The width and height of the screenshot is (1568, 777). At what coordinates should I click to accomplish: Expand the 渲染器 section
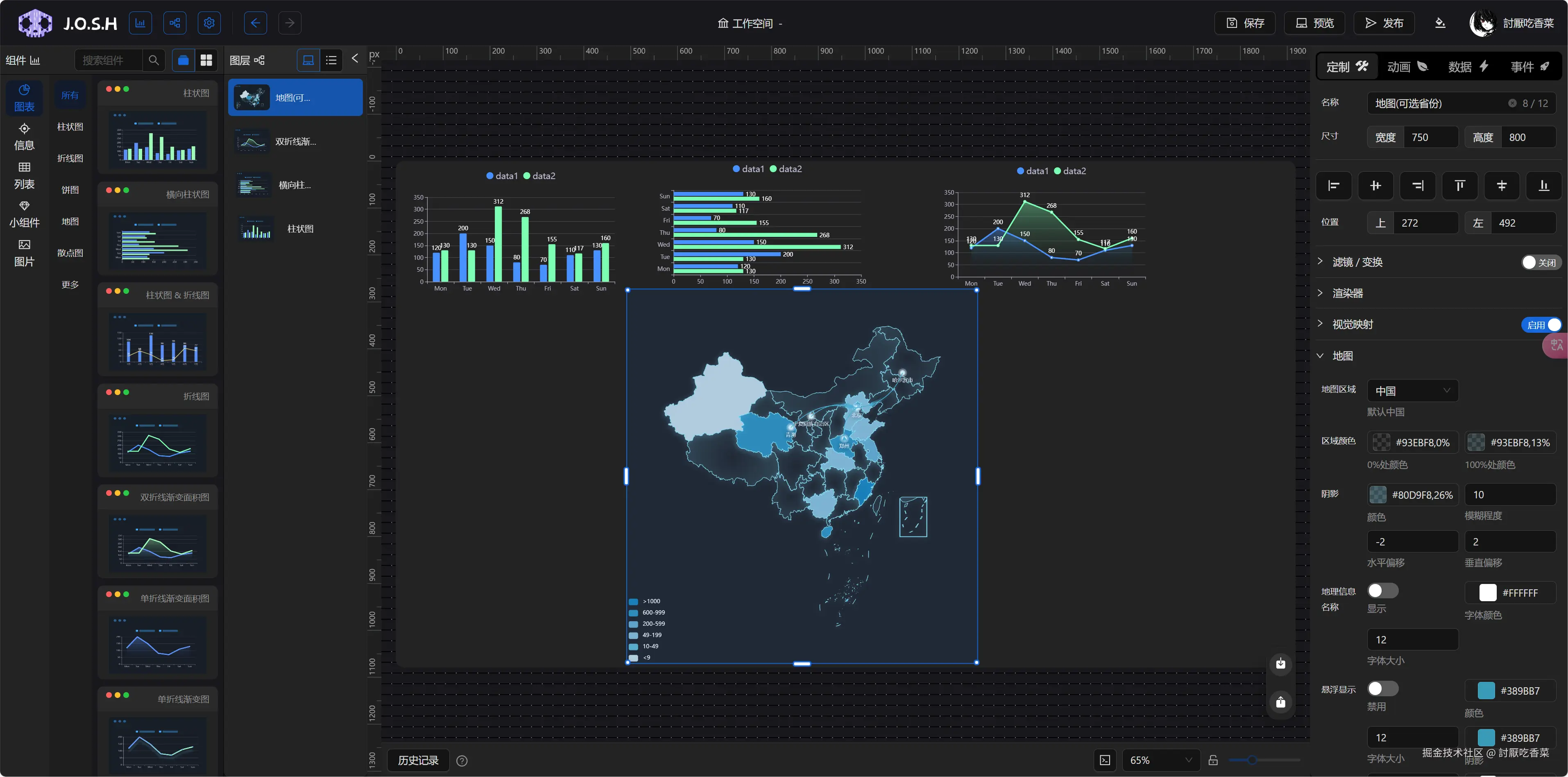tap(1347, 293)
